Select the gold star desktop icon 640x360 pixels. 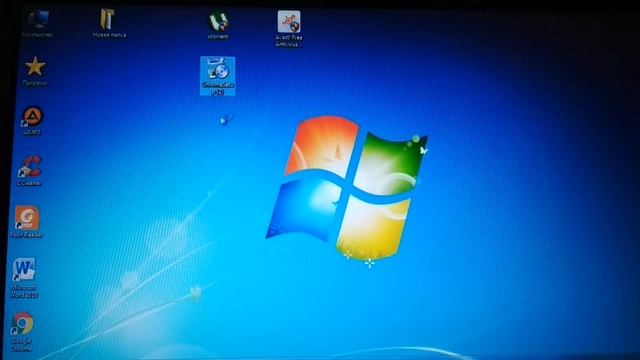35,71
